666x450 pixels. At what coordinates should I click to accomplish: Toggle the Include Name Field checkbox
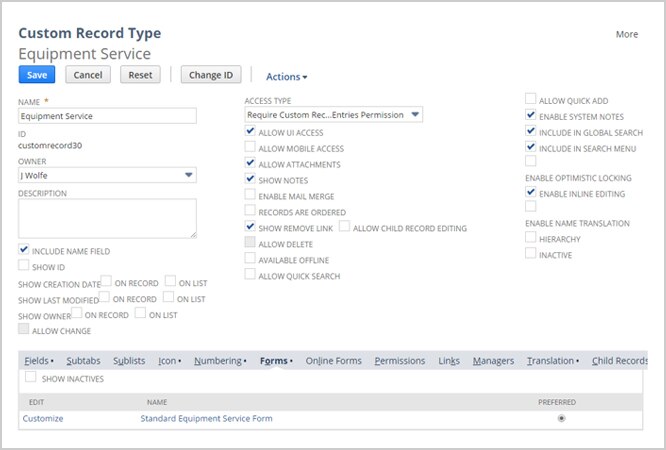[24, 249]
